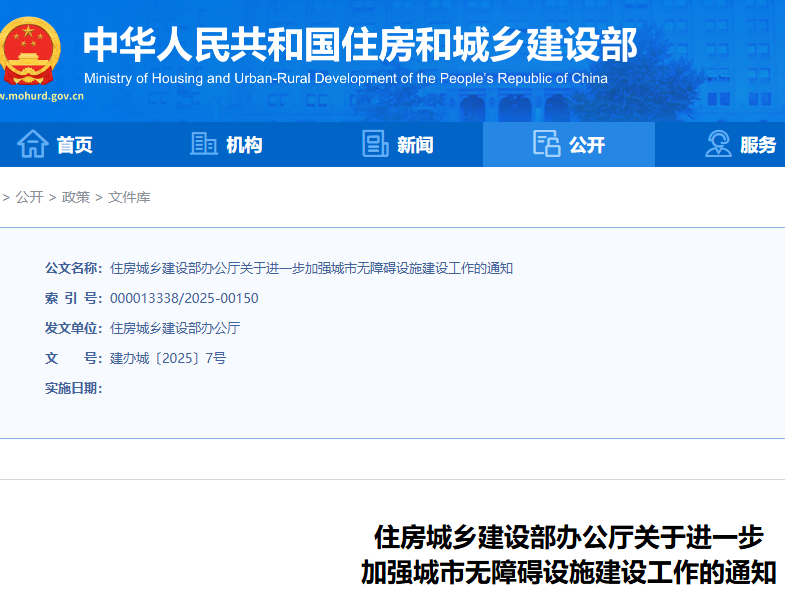Viewport: 785px width, 612px height.
Task: Select the document number 建办城〔2025〕7号
Action: pos(168,359)
